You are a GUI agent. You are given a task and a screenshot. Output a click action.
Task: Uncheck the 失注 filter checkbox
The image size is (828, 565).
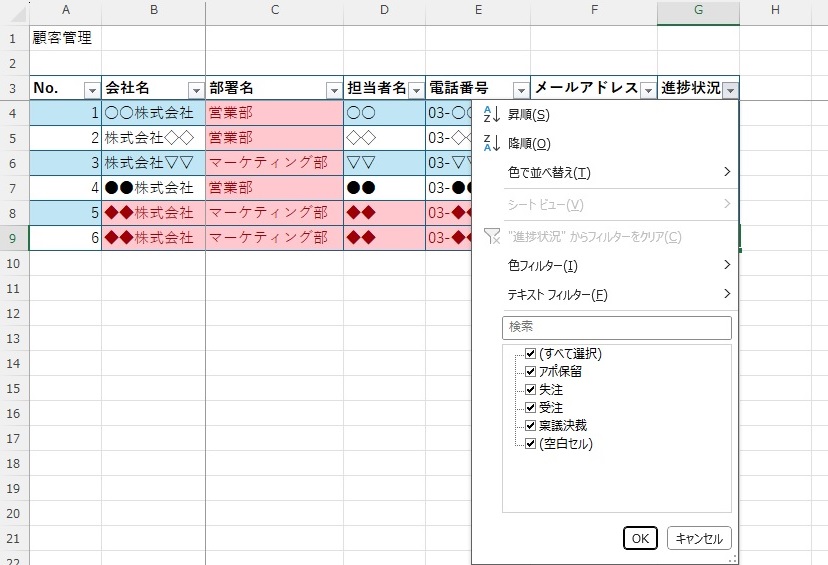coord(531,390)
